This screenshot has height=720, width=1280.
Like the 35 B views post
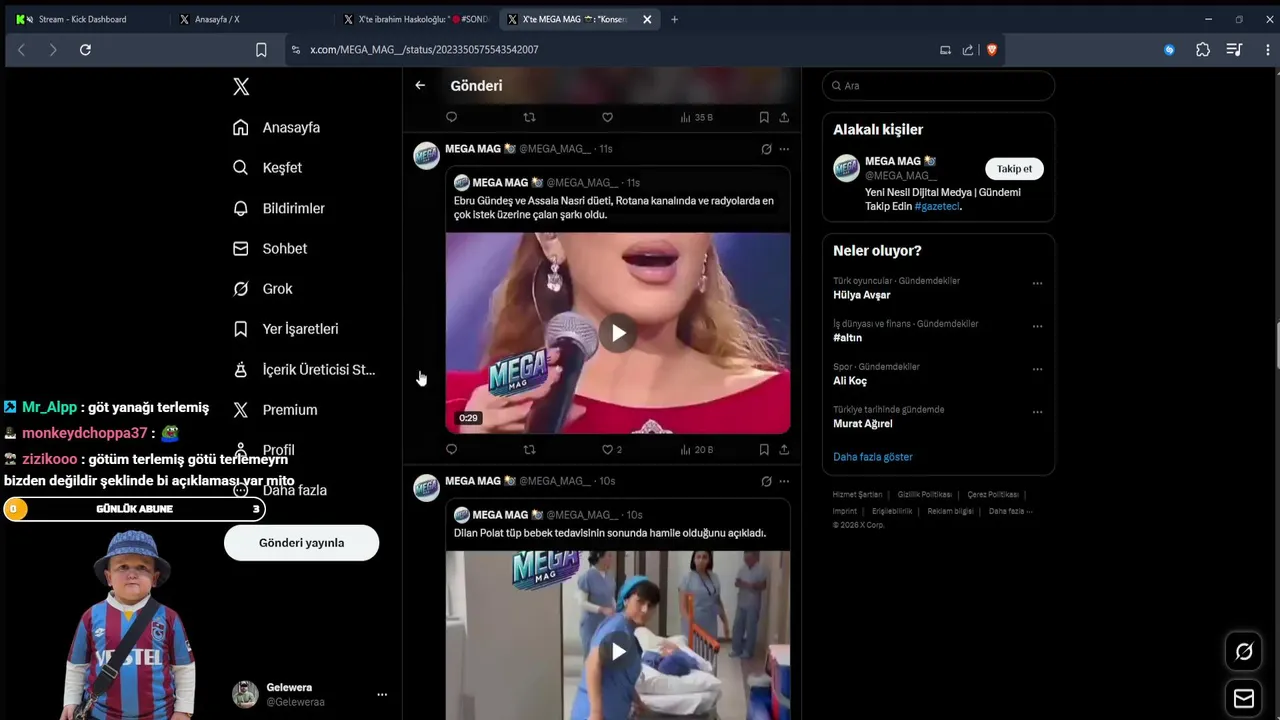point(607,117)
